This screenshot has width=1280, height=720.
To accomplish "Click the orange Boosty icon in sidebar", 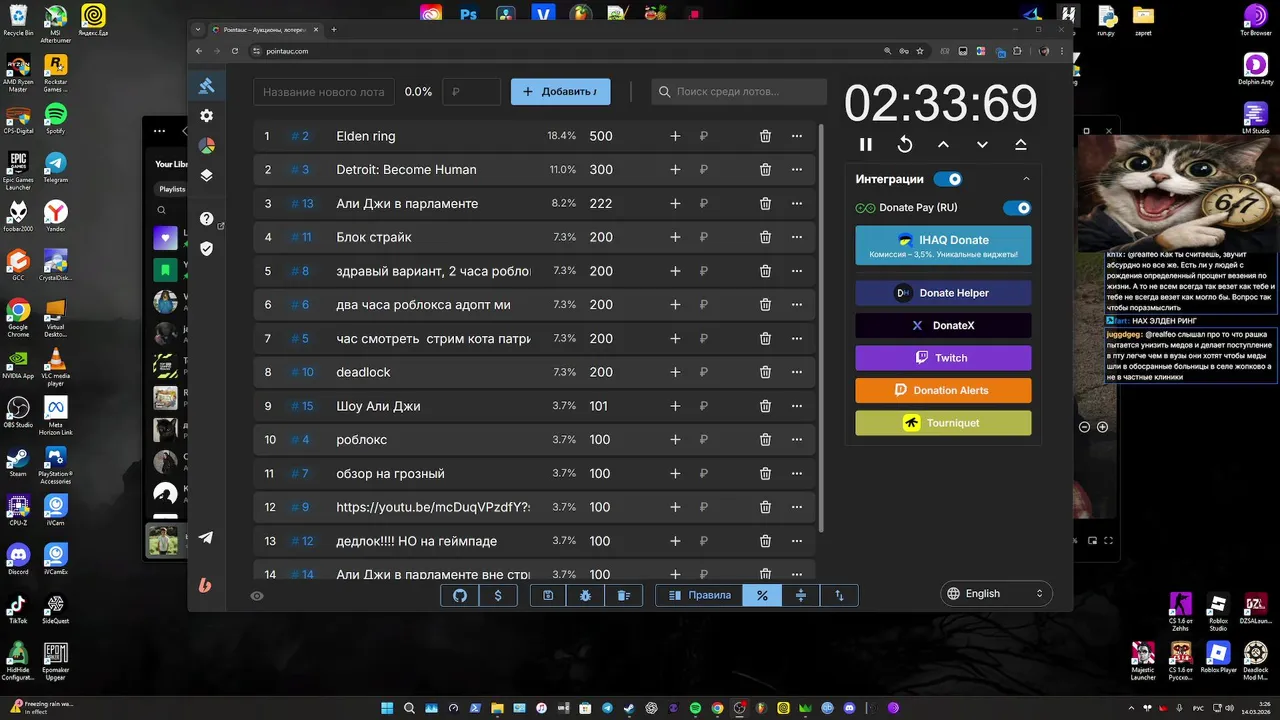I will pyautogui.click(x=205, y=585).
